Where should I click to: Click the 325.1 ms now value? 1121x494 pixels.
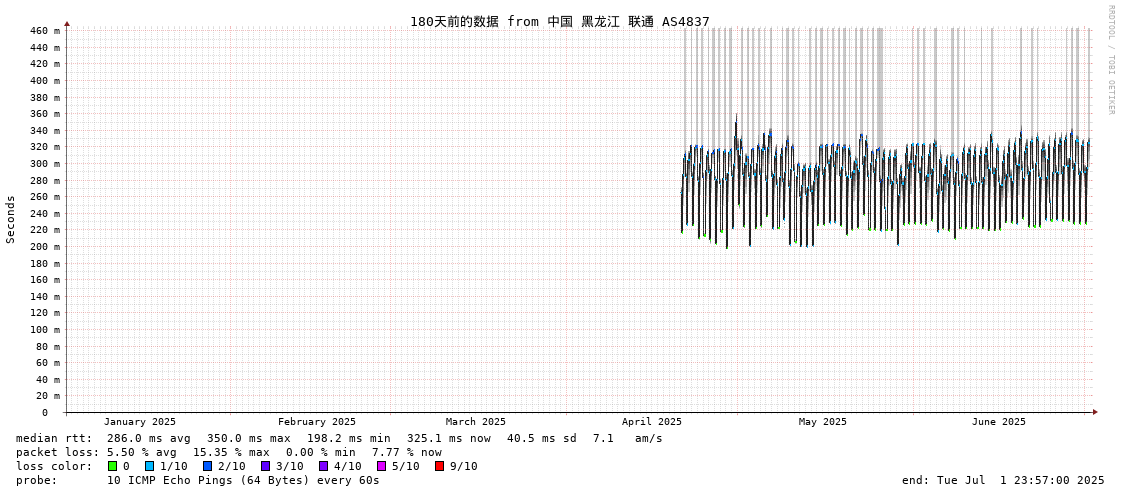449,438
